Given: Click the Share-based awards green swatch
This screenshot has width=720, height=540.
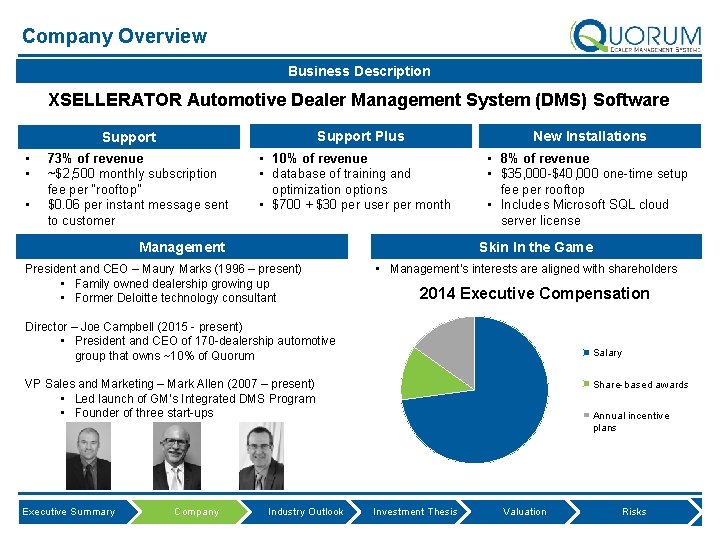Looking at the screenshot, I should [585, 384].
